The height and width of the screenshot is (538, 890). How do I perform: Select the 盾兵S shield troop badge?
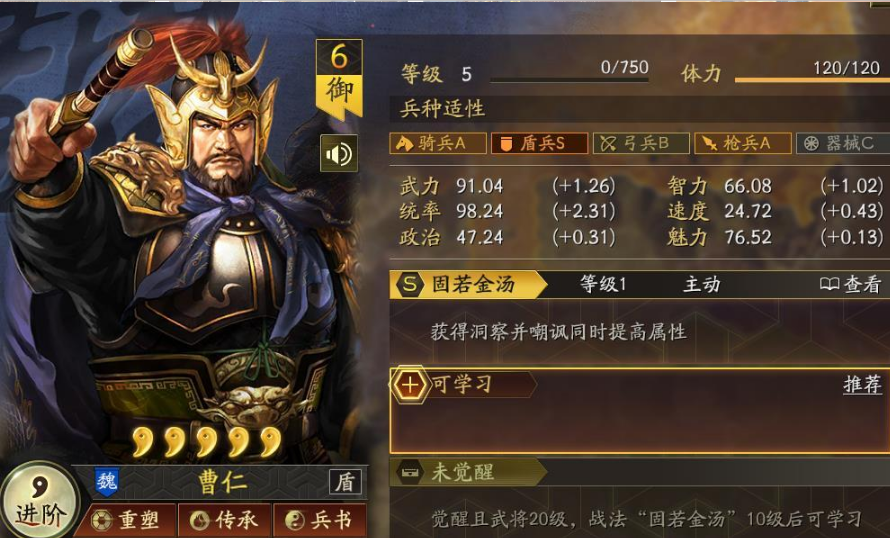539,143
